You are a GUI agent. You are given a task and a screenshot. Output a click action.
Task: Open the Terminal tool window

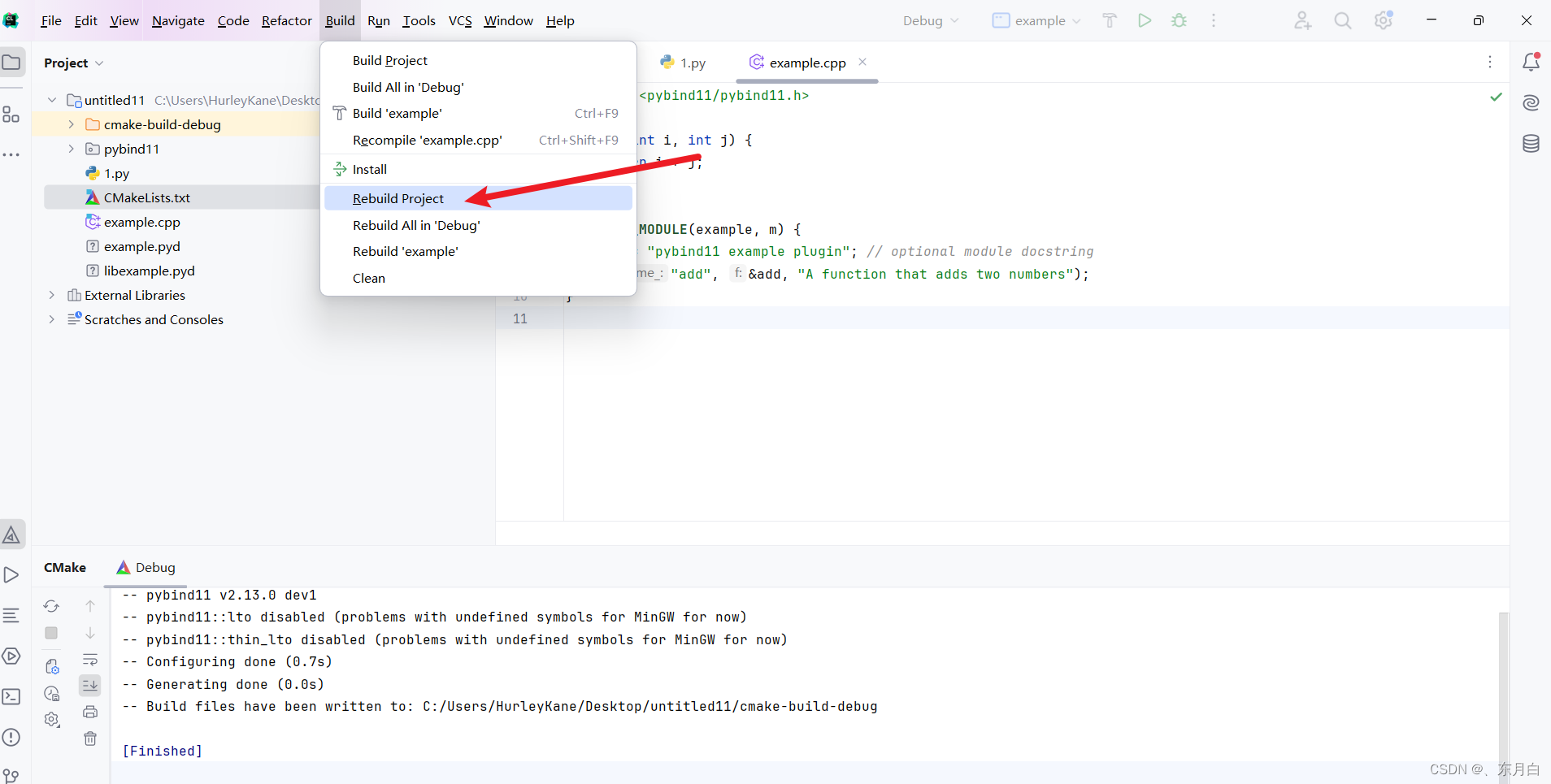[x=11, y=696]
